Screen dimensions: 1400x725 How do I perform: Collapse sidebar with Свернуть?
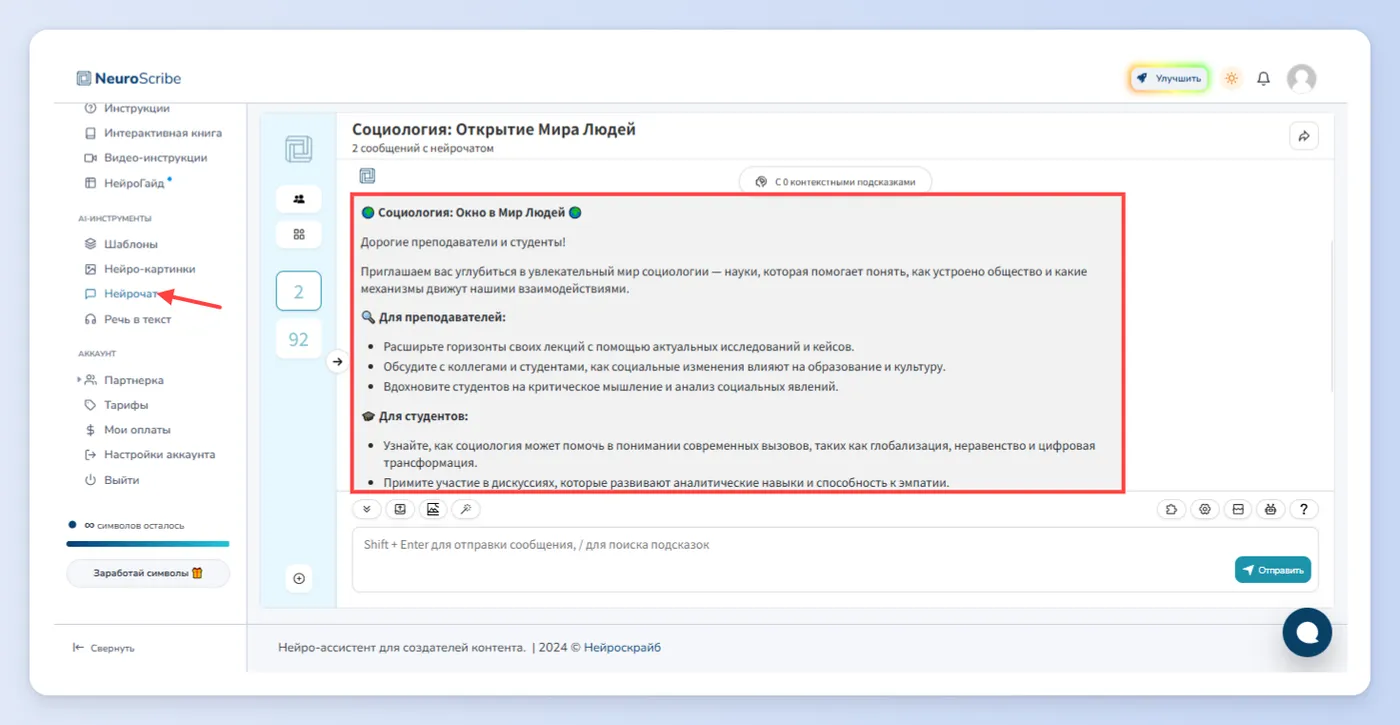tap(104, 648)
